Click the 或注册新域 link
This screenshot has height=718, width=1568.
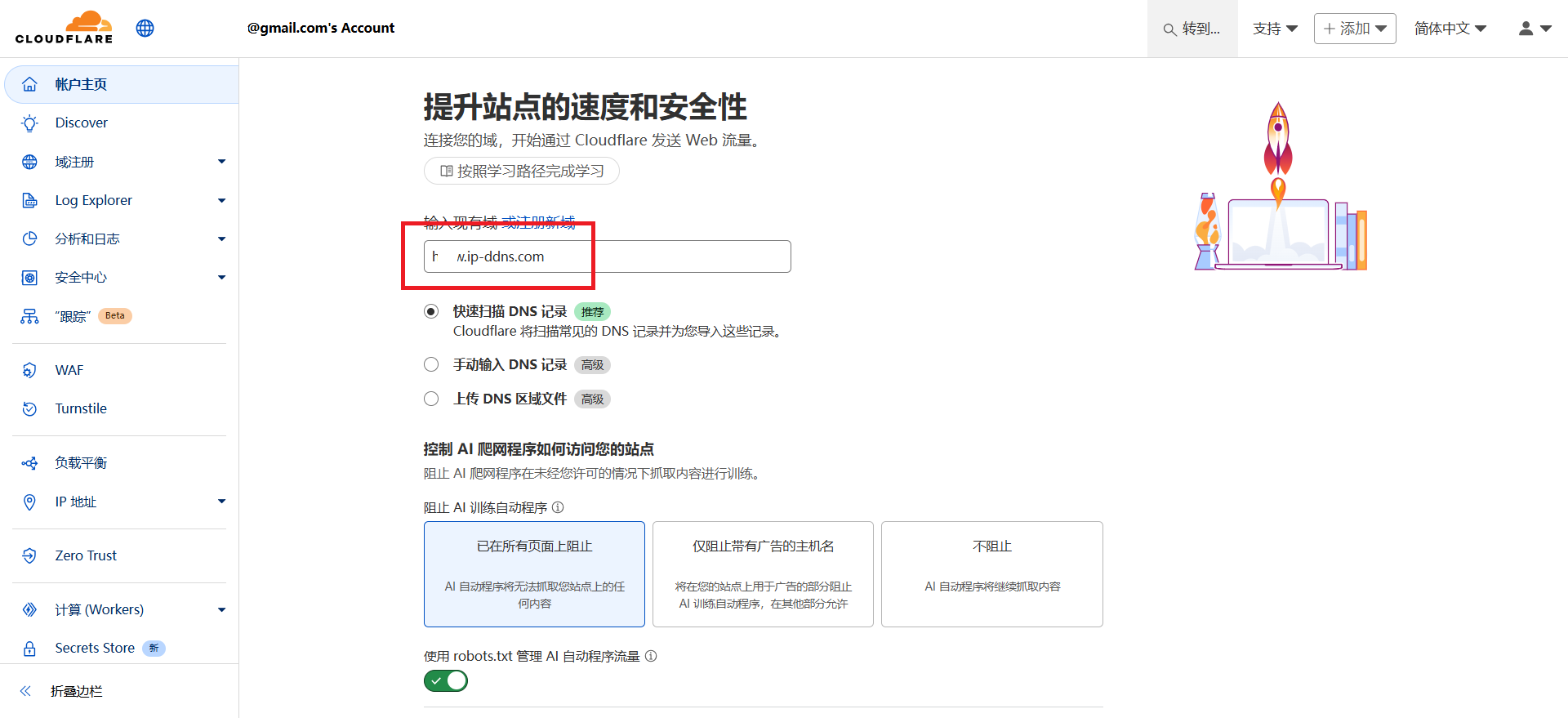coord(538,221)
